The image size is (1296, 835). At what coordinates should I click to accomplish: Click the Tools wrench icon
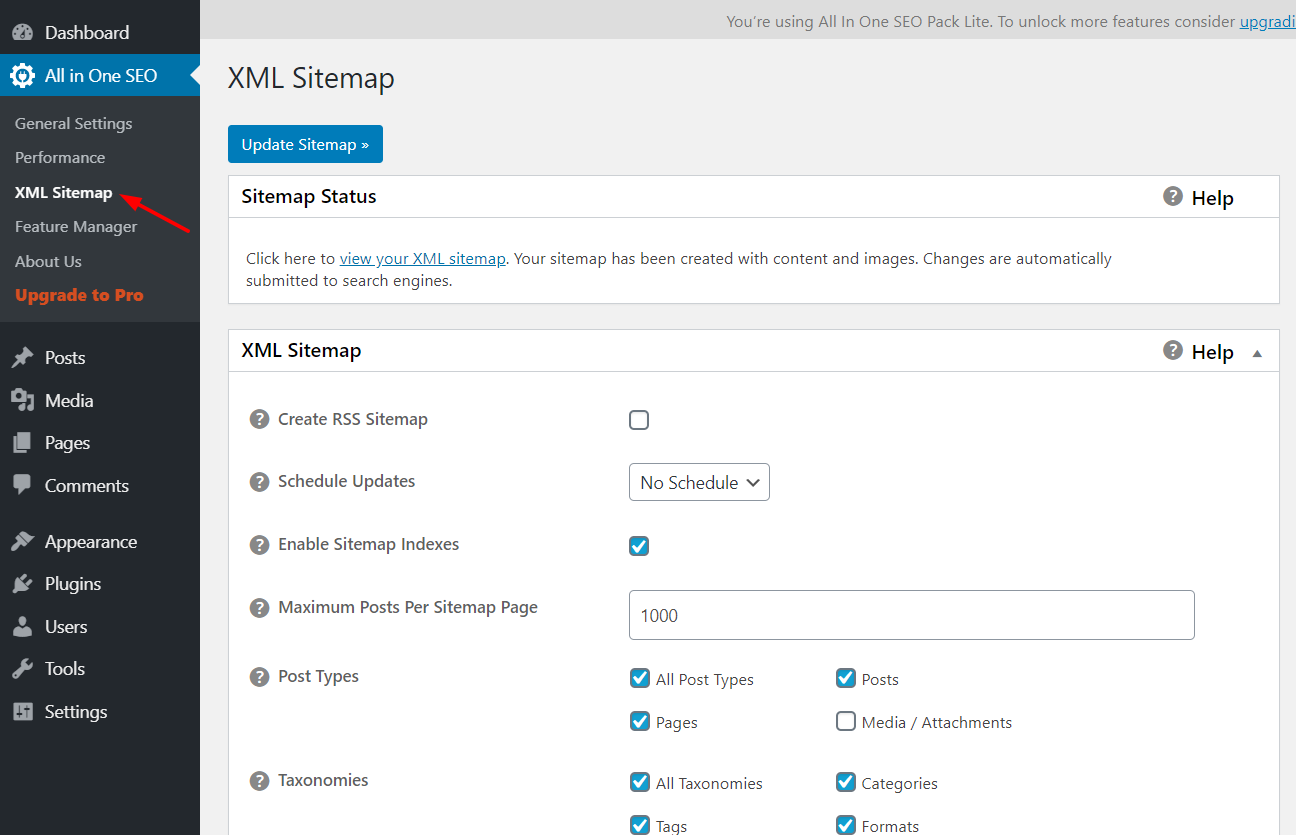tap(22, 669)
